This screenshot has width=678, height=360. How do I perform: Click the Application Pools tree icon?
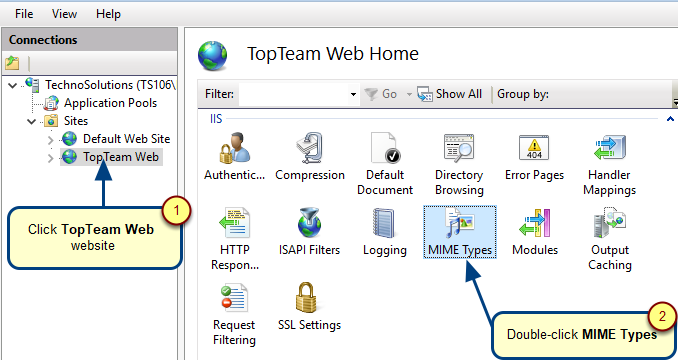tap(51, 103)
